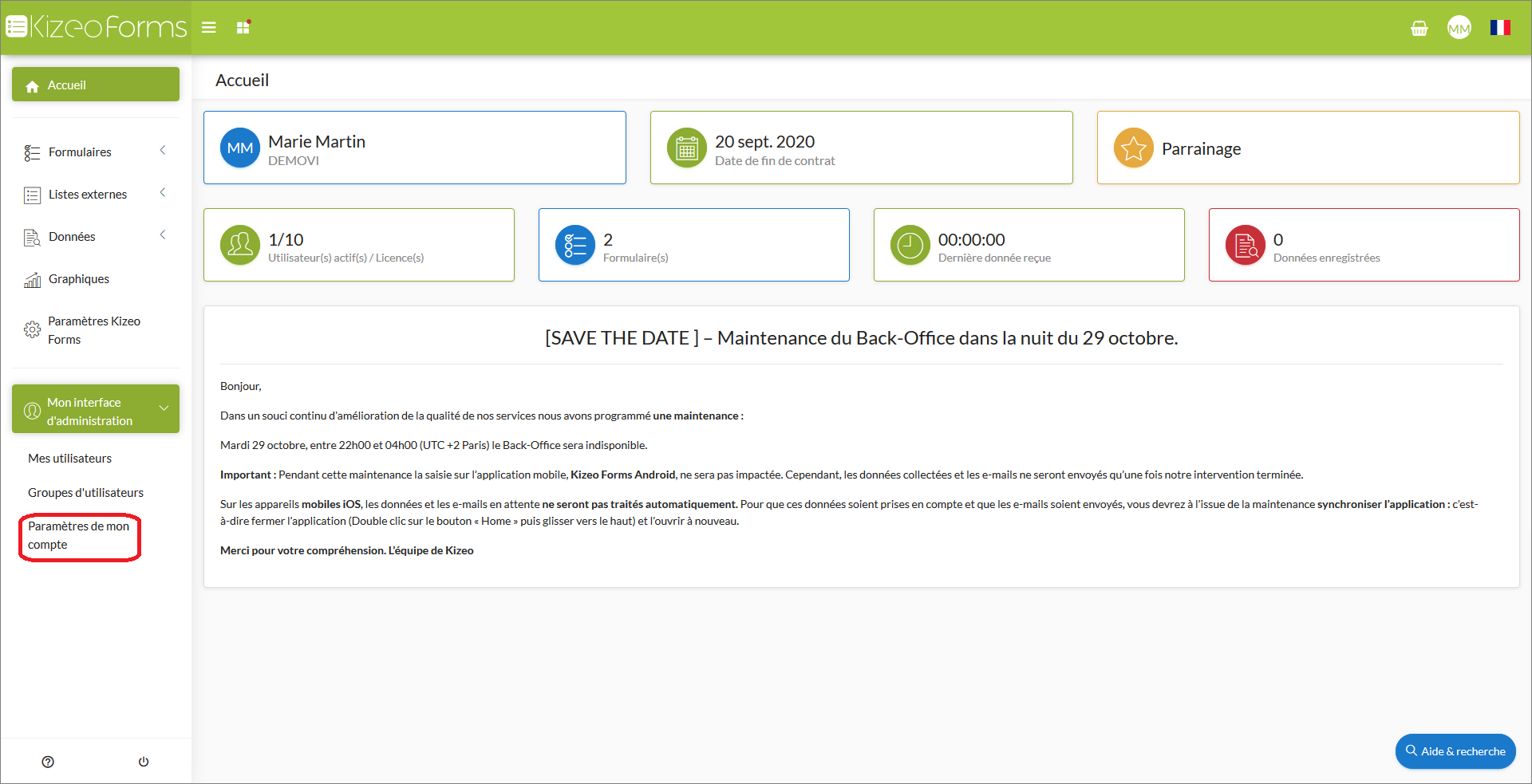
Task: Open the apps grid icon in header
Action: point(243,27)
